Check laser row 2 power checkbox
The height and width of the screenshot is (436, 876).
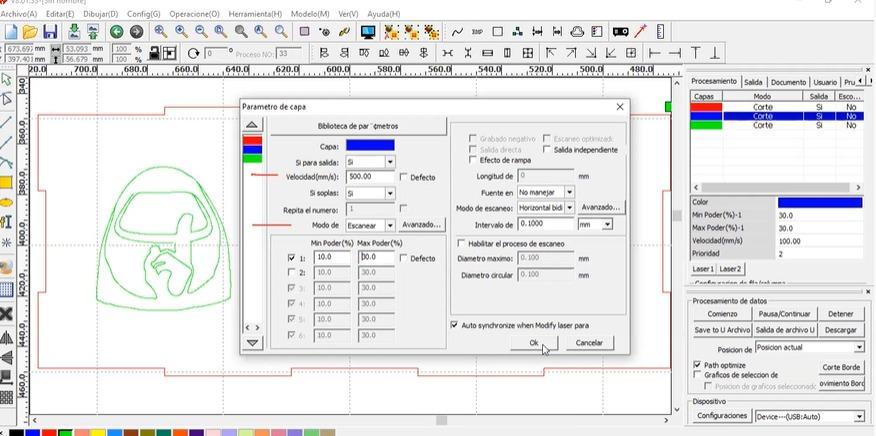pos(291,273)
